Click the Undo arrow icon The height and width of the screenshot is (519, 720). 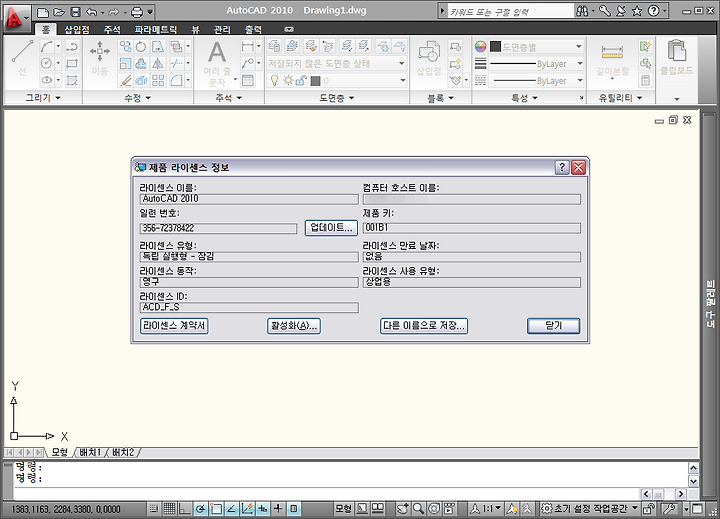(x=92, y=12)
